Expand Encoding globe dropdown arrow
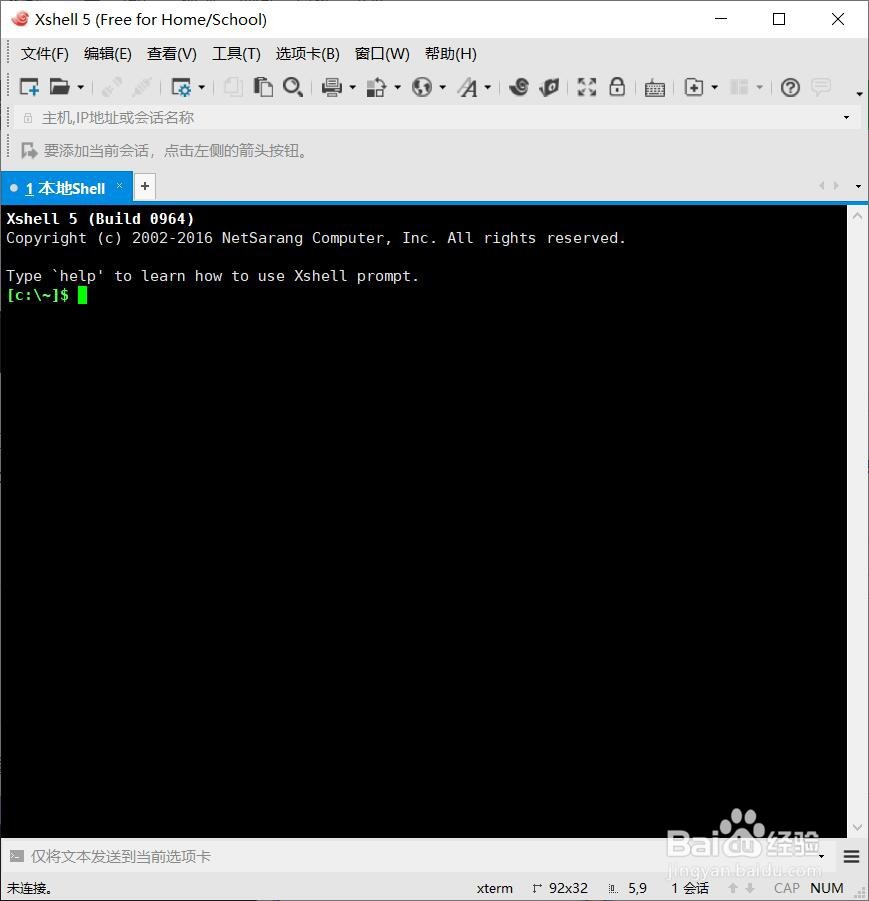The width and height of the screenshot is (869, 901). click(442, 87)
